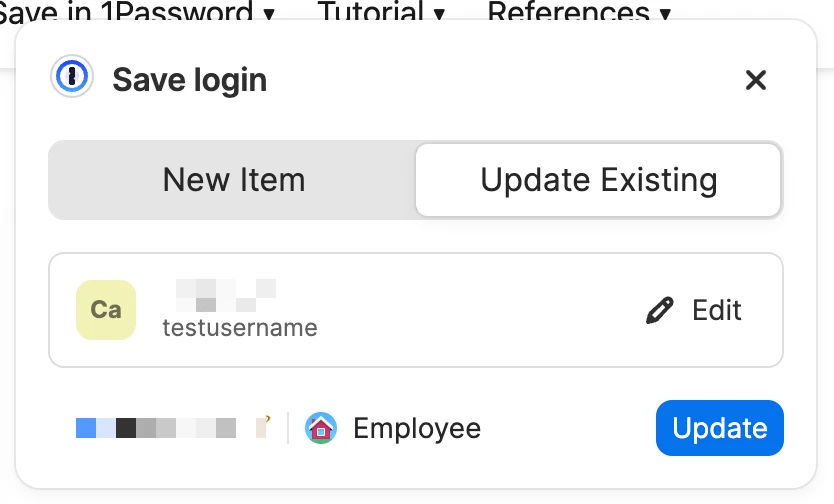The image size is (834, 504).
Task: Click the pencil edit icon
Action: pyautogui.click(x=660, y=310)
